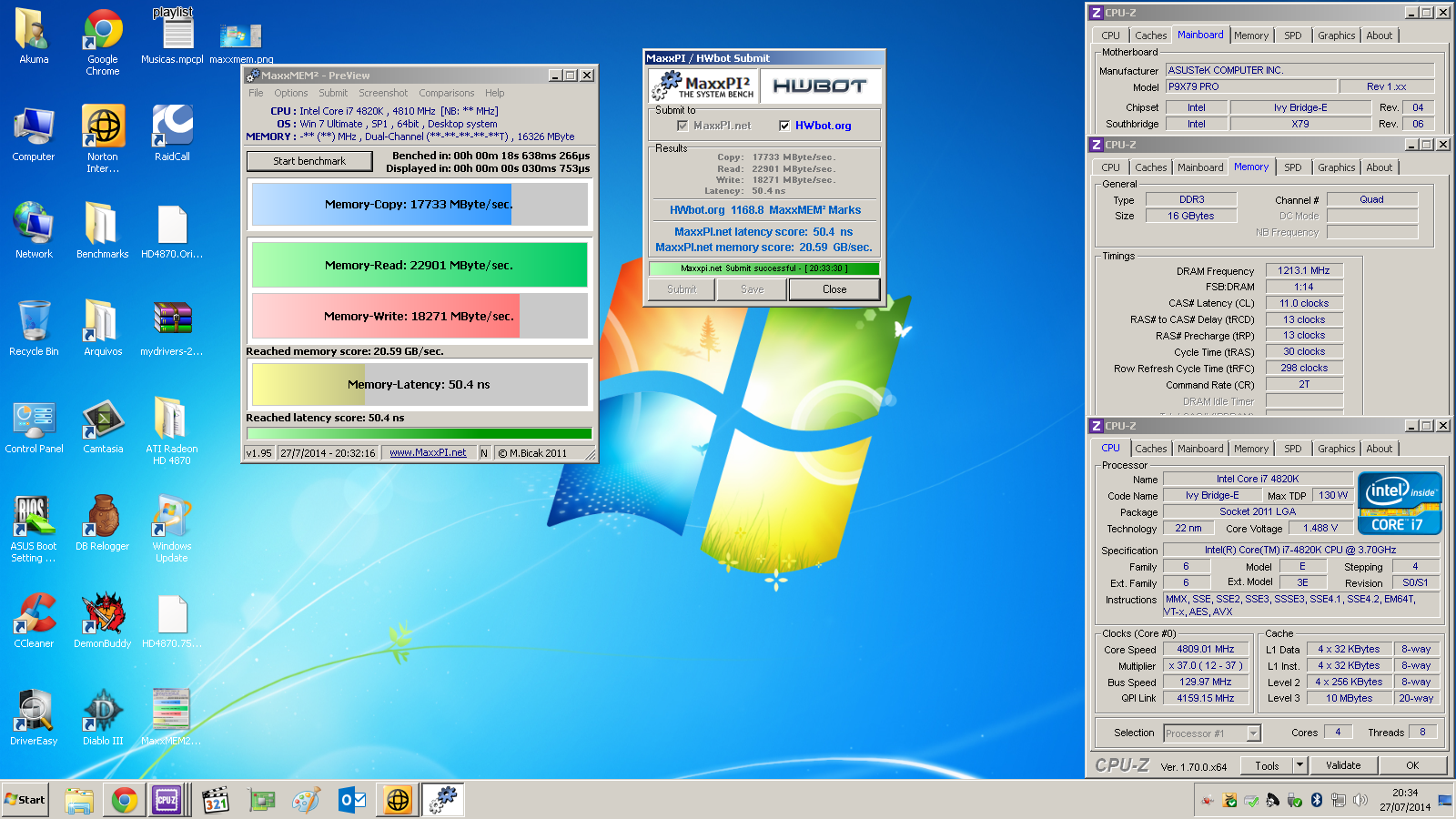Launch Google Chrome desktop shortcut
This screenshot has width=1456, height=819.
tap(103, 41)
